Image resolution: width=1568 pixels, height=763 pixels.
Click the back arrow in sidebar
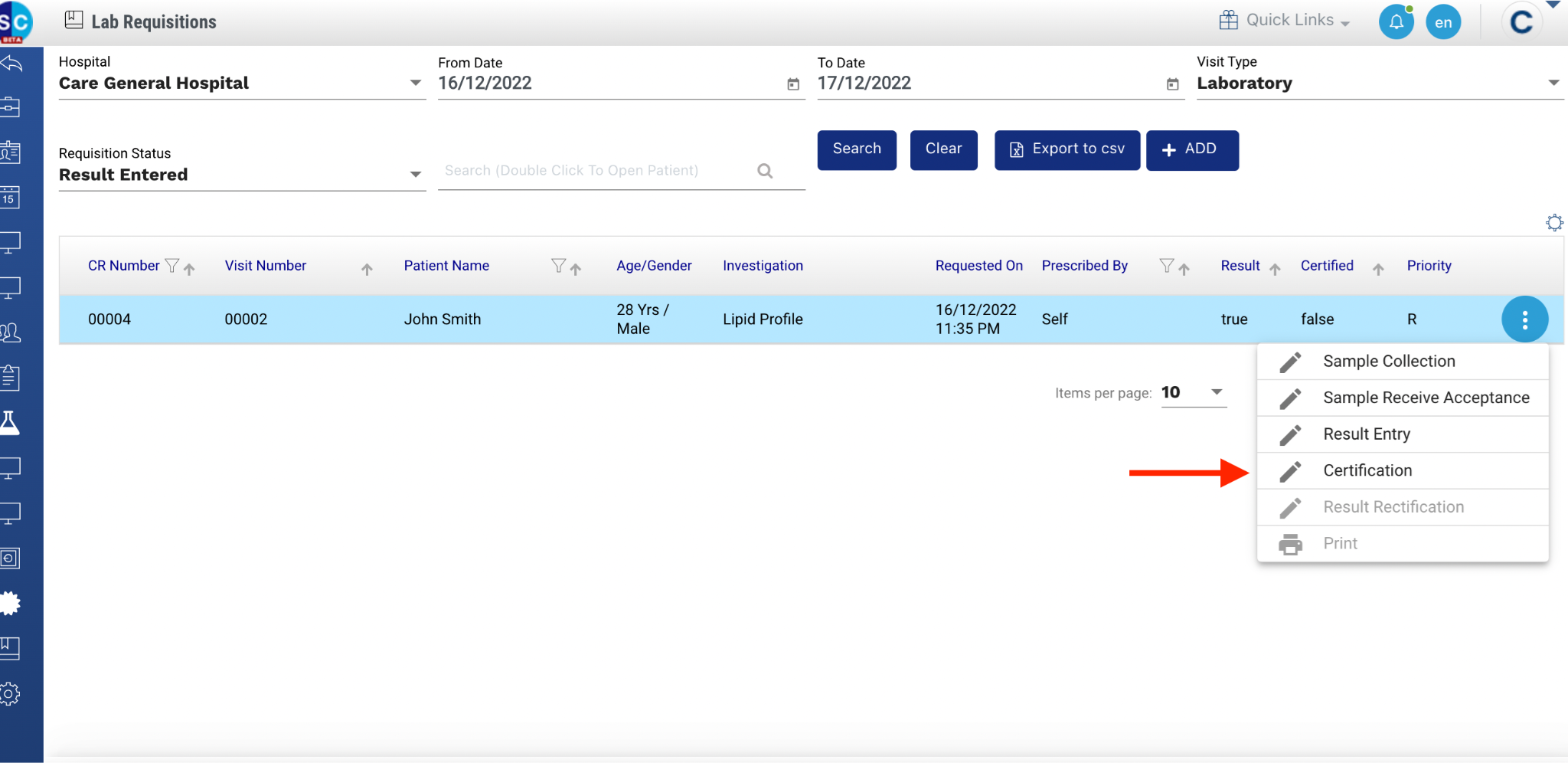pyautogui.click(x=11, y=64)
